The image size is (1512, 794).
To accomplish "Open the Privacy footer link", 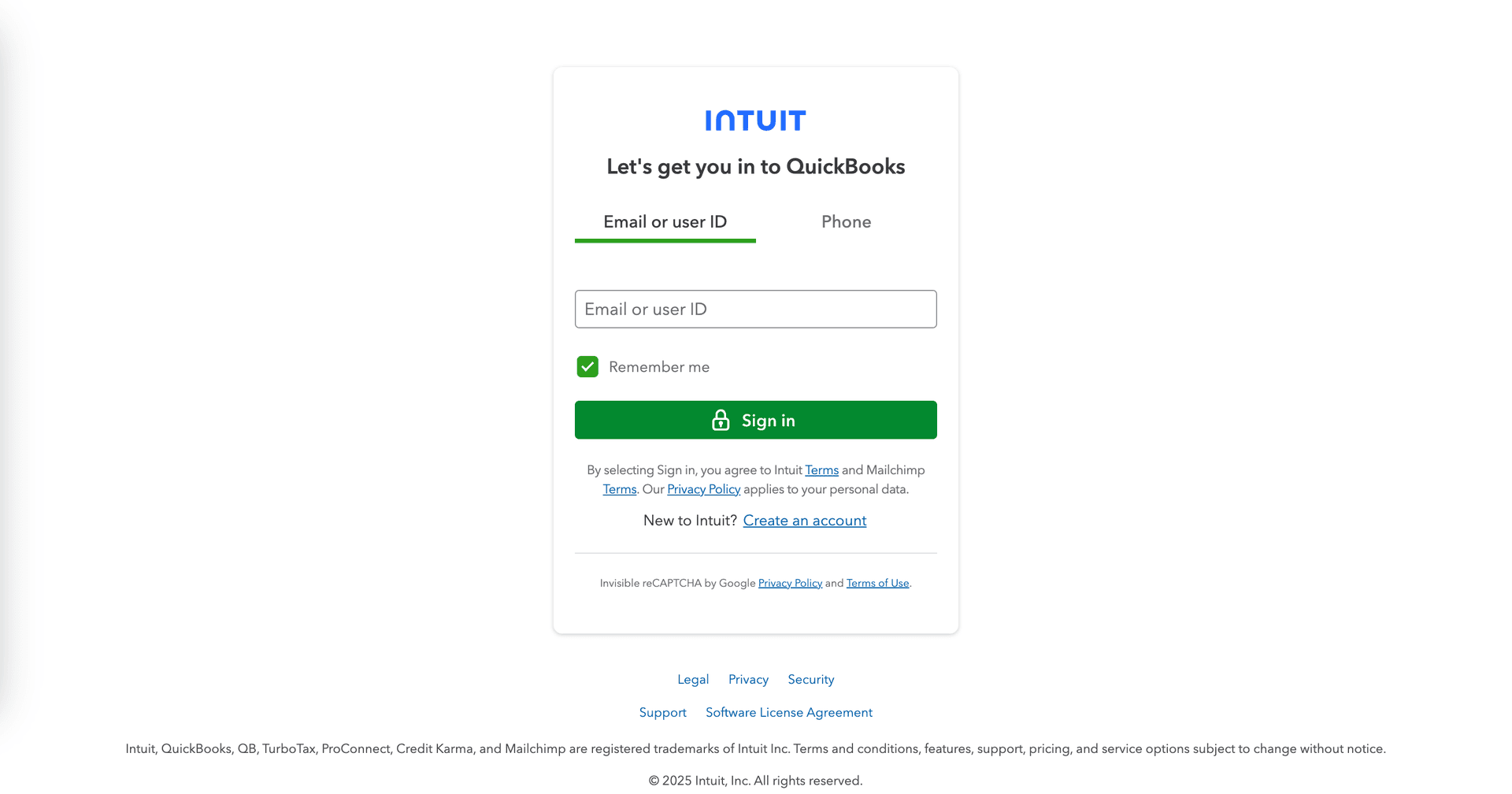I will (747, 679).
